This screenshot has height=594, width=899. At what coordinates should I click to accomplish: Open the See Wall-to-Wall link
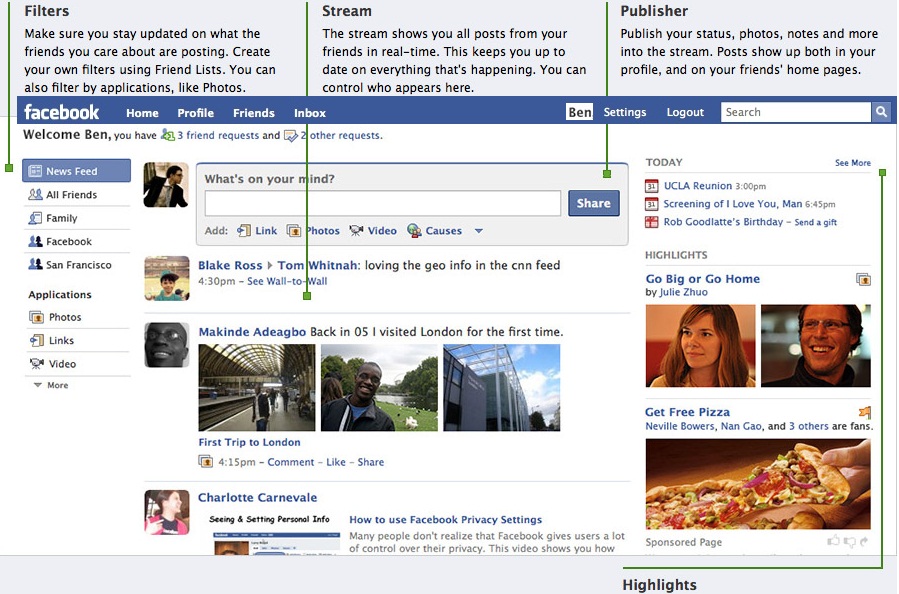(x=287, y=281)
